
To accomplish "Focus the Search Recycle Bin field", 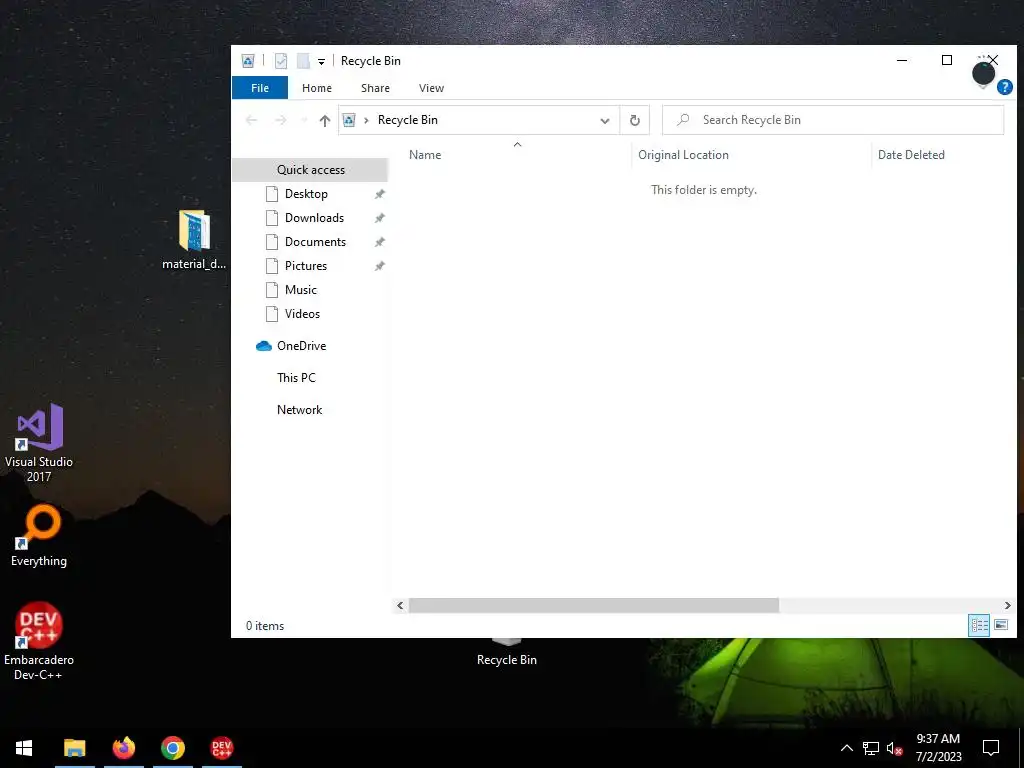I will pyautogui.click(x=833, y=120).
